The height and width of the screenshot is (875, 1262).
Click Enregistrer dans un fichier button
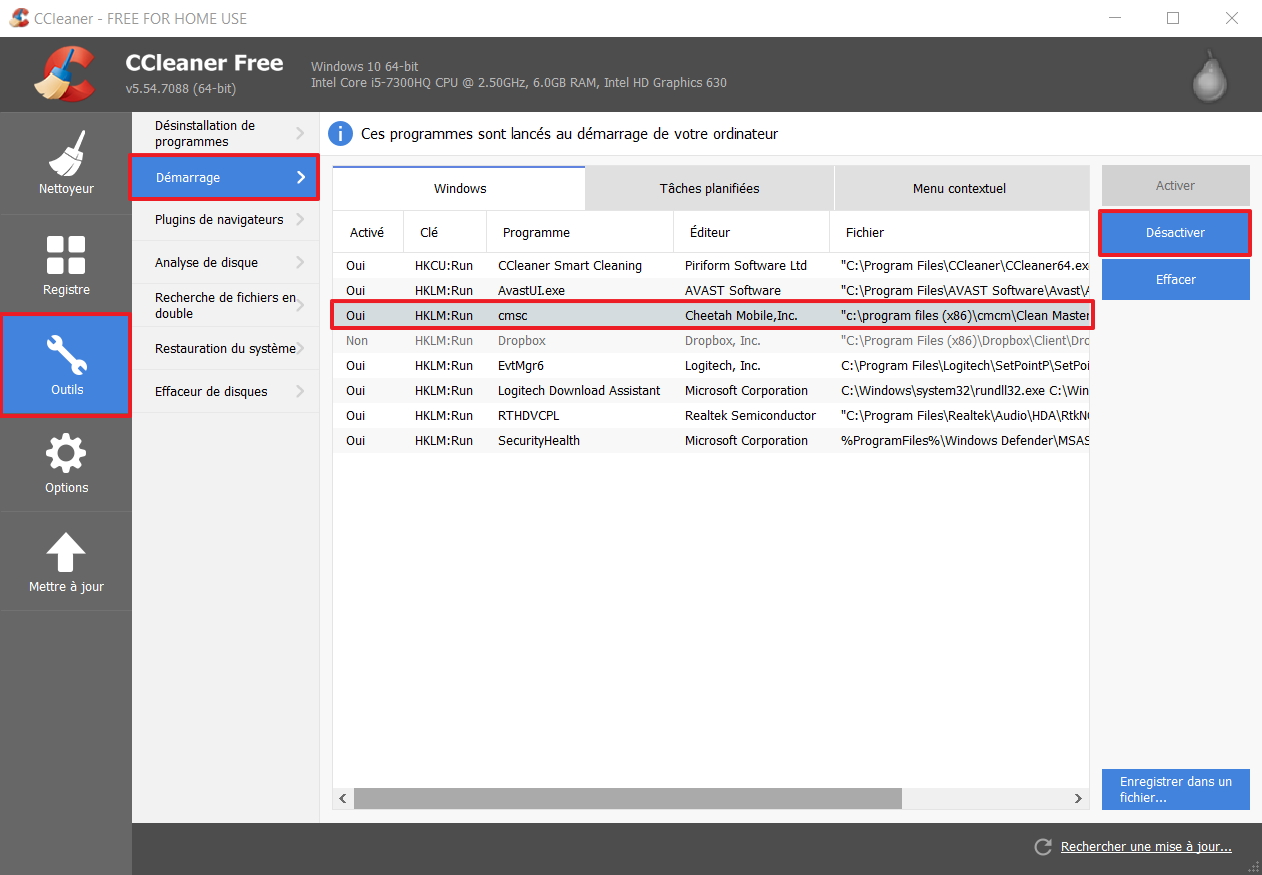(x=1176, y=789)
